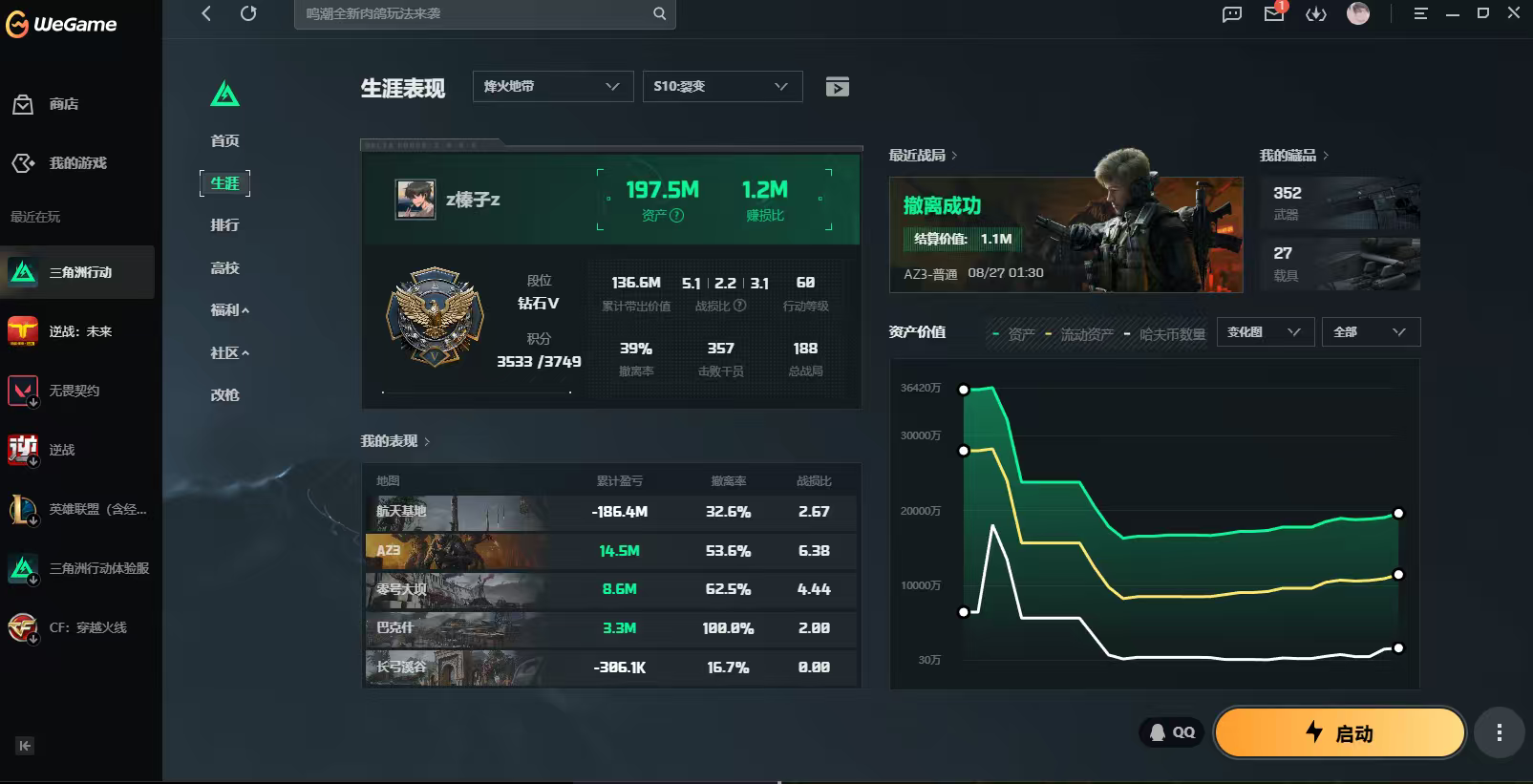Open the 全部 range dropdown
Image resolution: width=1533 pixels, height=784 pixels.
pyautogui.click(x=1371, y=331)
